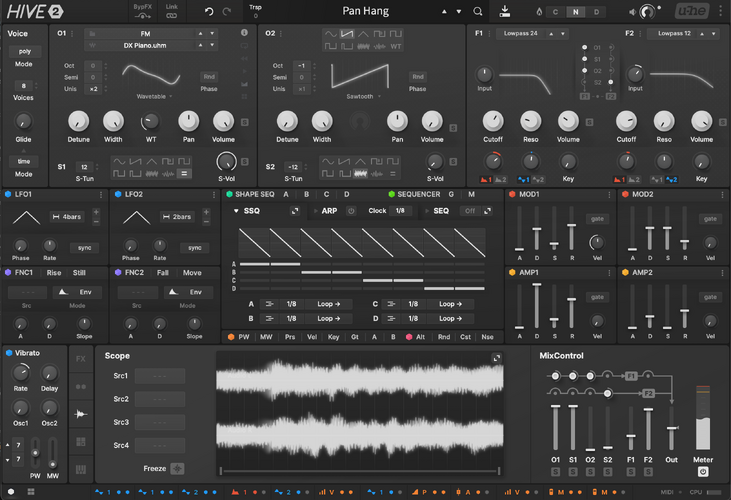Screen dimensions: 731x500
Task: Select WT waveform option in O2
Action: (x=395, y=46)
